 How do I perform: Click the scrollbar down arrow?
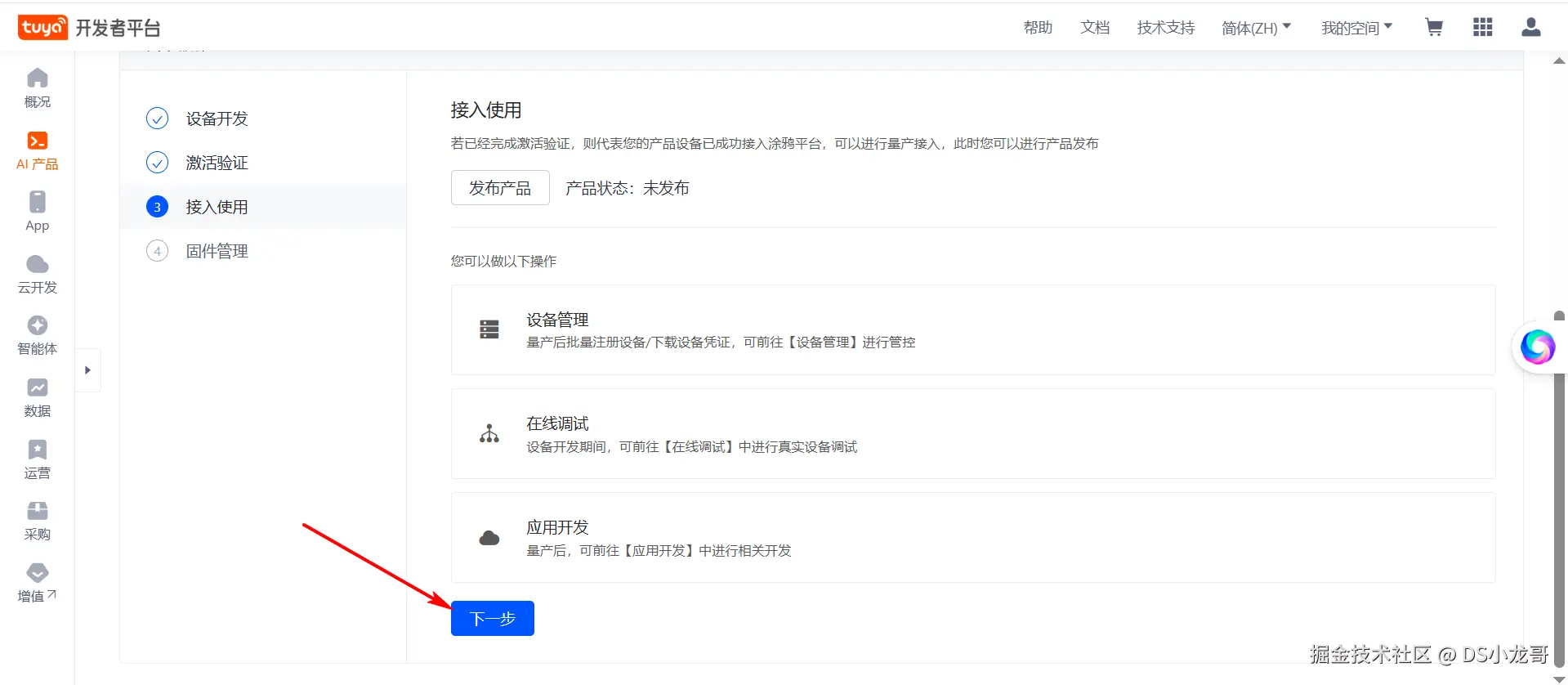pyautogui.click(x=1559, y=678)
